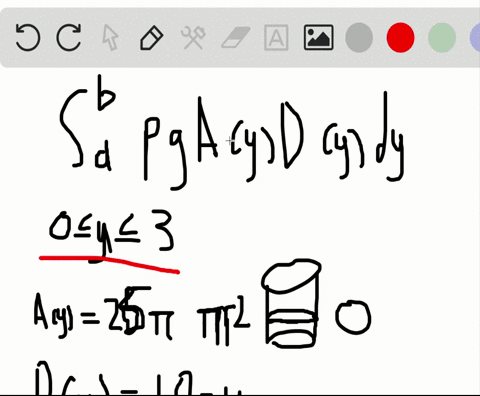
Task: Choose the gray color swatch
Action: tap(359, 37)
